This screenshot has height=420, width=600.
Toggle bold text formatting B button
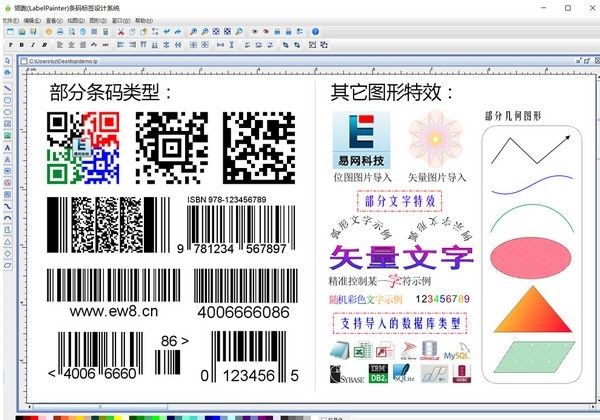[x=22, y=45]
